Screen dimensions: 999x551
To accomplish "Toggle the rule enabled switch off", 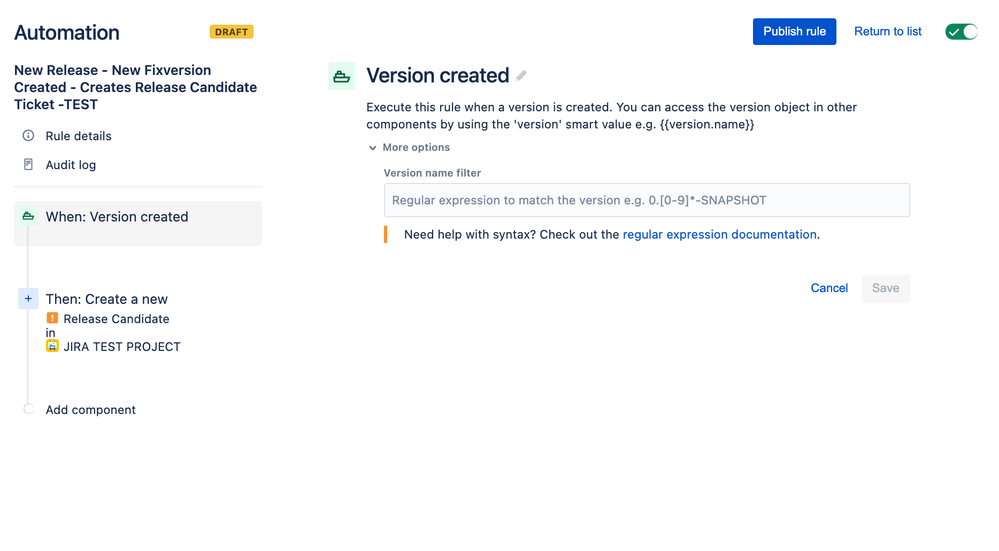I will click(961, 32).
